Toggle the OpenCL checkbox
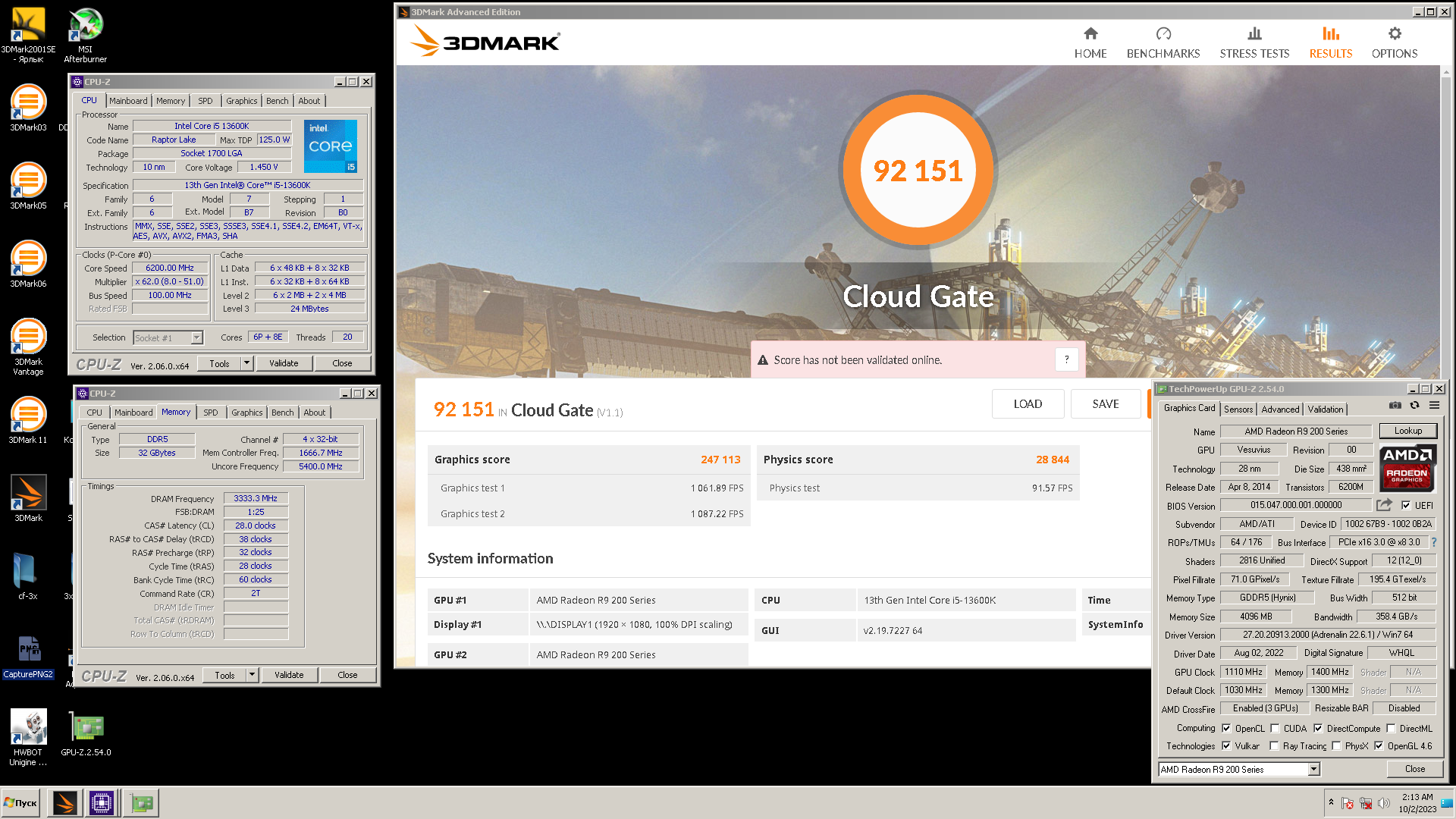Viewport: 1456px width, 819px height. [x=1226, y=728]
